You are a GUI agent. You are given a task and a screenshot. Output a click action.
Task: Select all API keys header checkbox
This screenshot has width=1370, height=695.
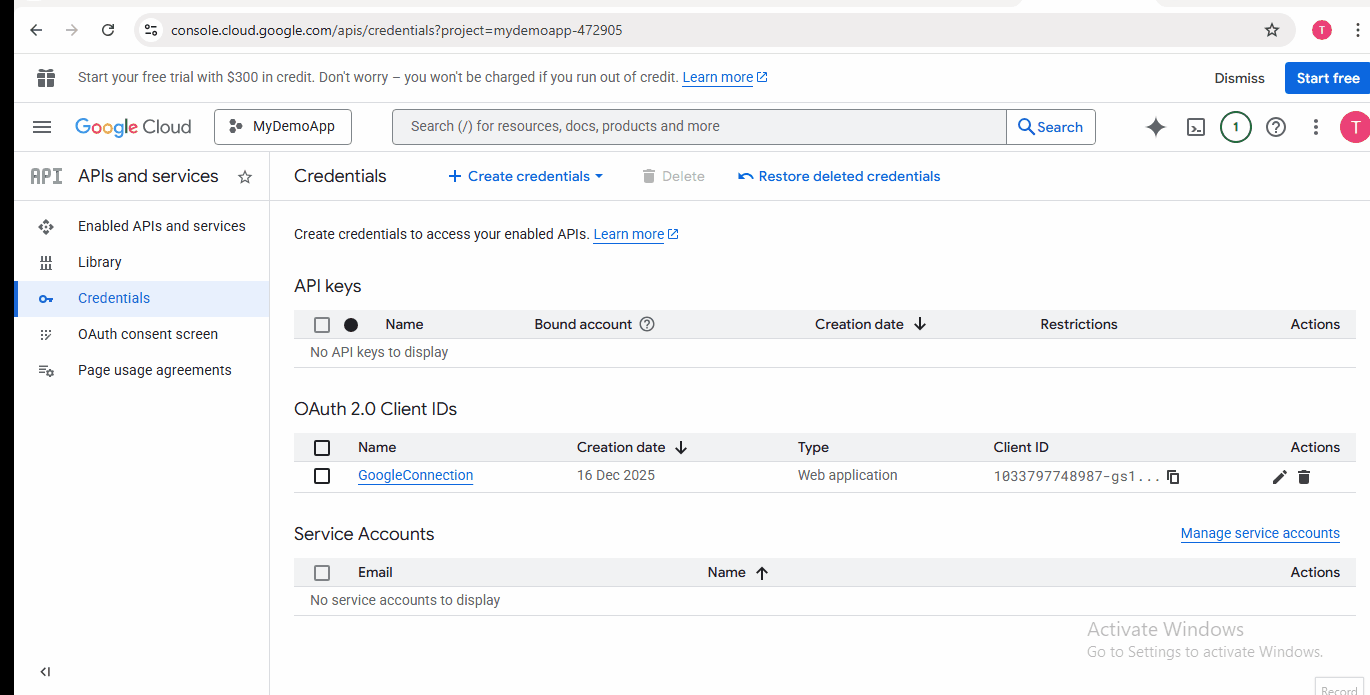click(x=322, y=325)
